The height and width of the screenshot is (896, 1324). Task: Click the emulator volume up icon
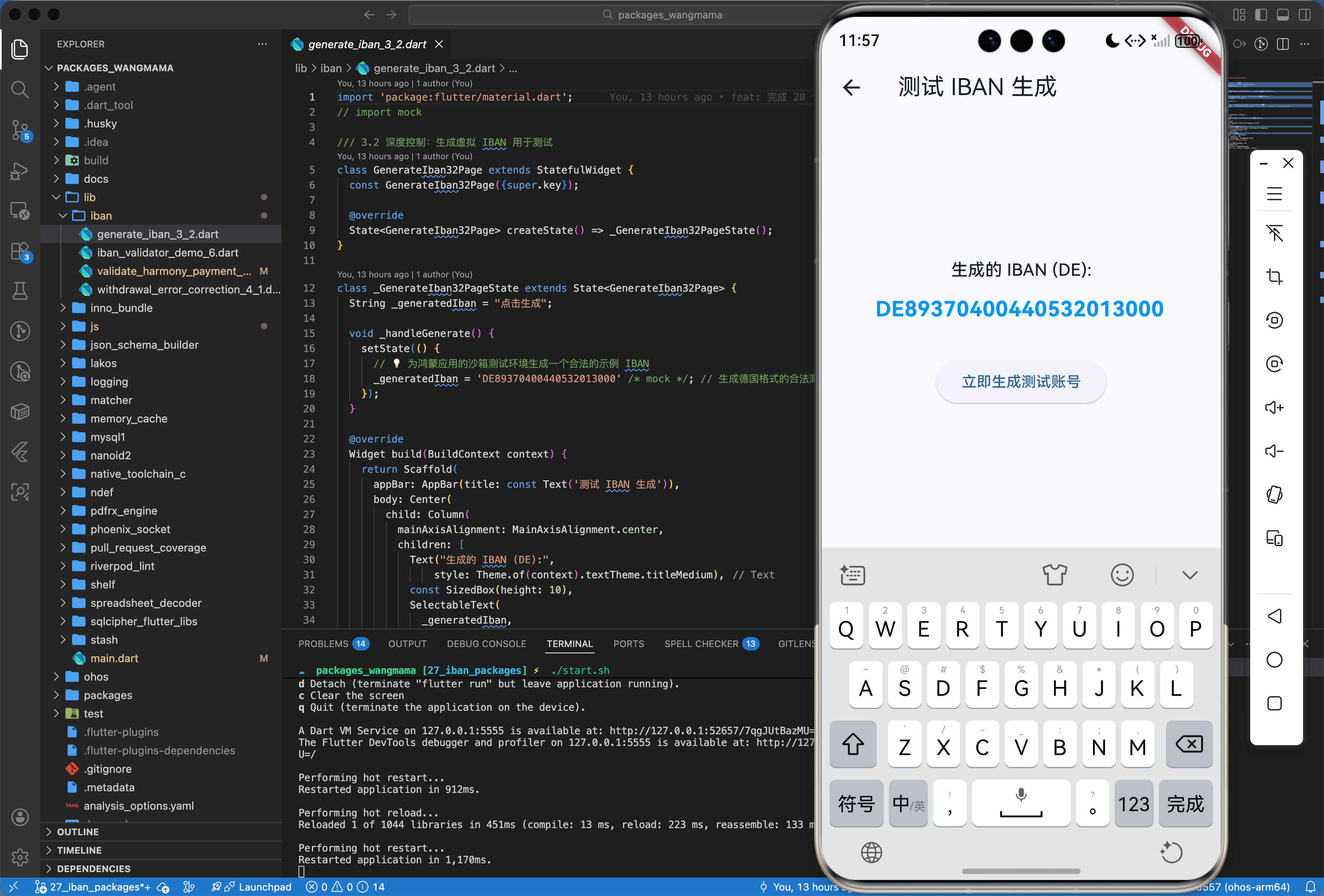(1274, 407)
